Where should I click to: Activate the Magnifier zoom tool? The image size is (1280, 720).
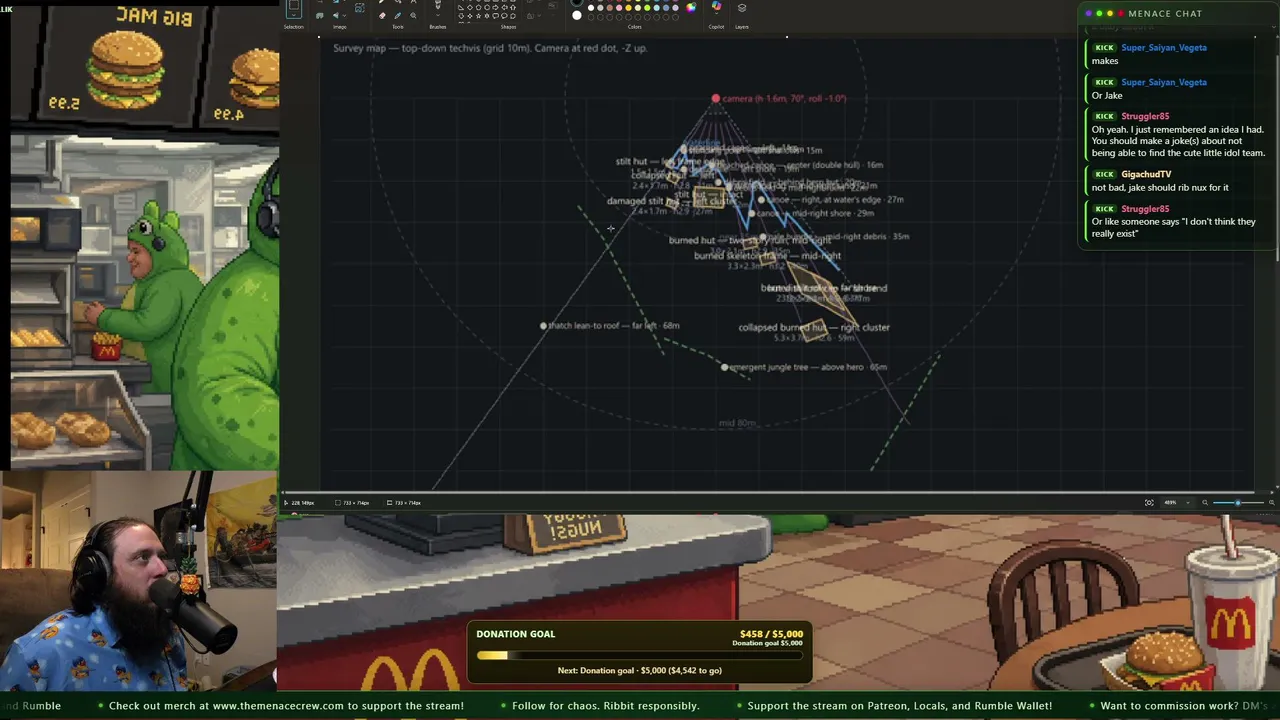point(413,16)
